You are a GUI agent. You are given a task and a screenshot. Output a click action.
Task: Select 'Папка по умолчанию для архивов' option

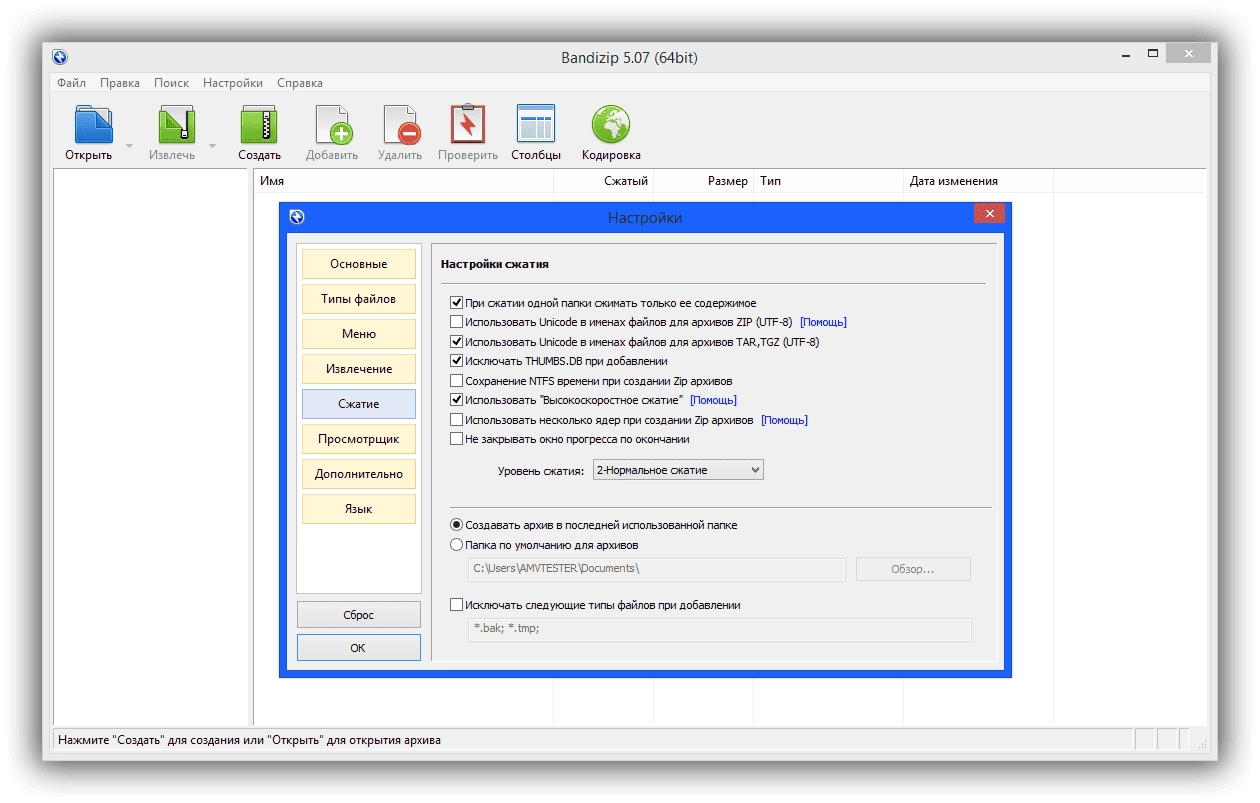(457, 545)
